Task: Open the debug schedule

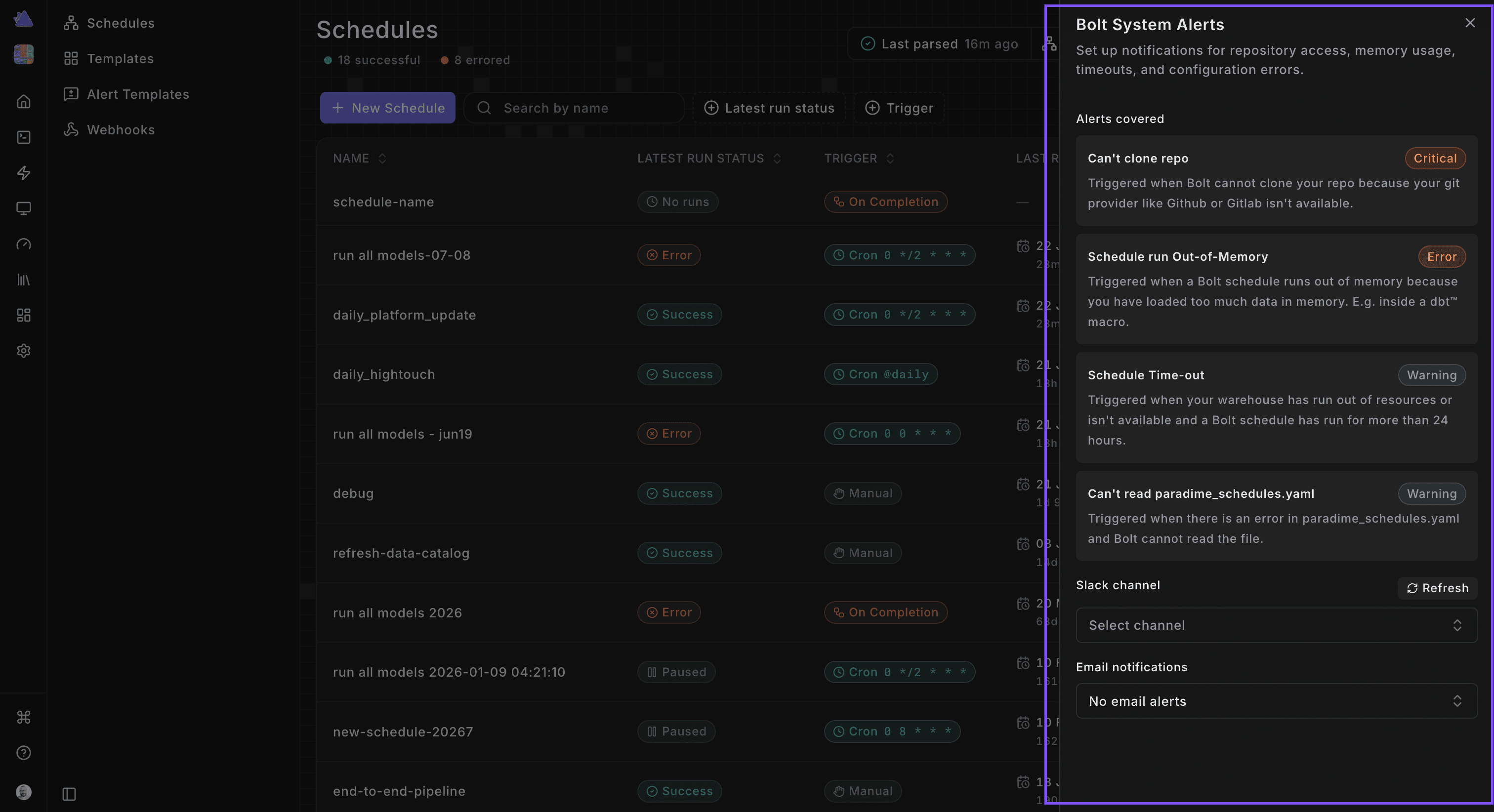Action: point(353,493)
